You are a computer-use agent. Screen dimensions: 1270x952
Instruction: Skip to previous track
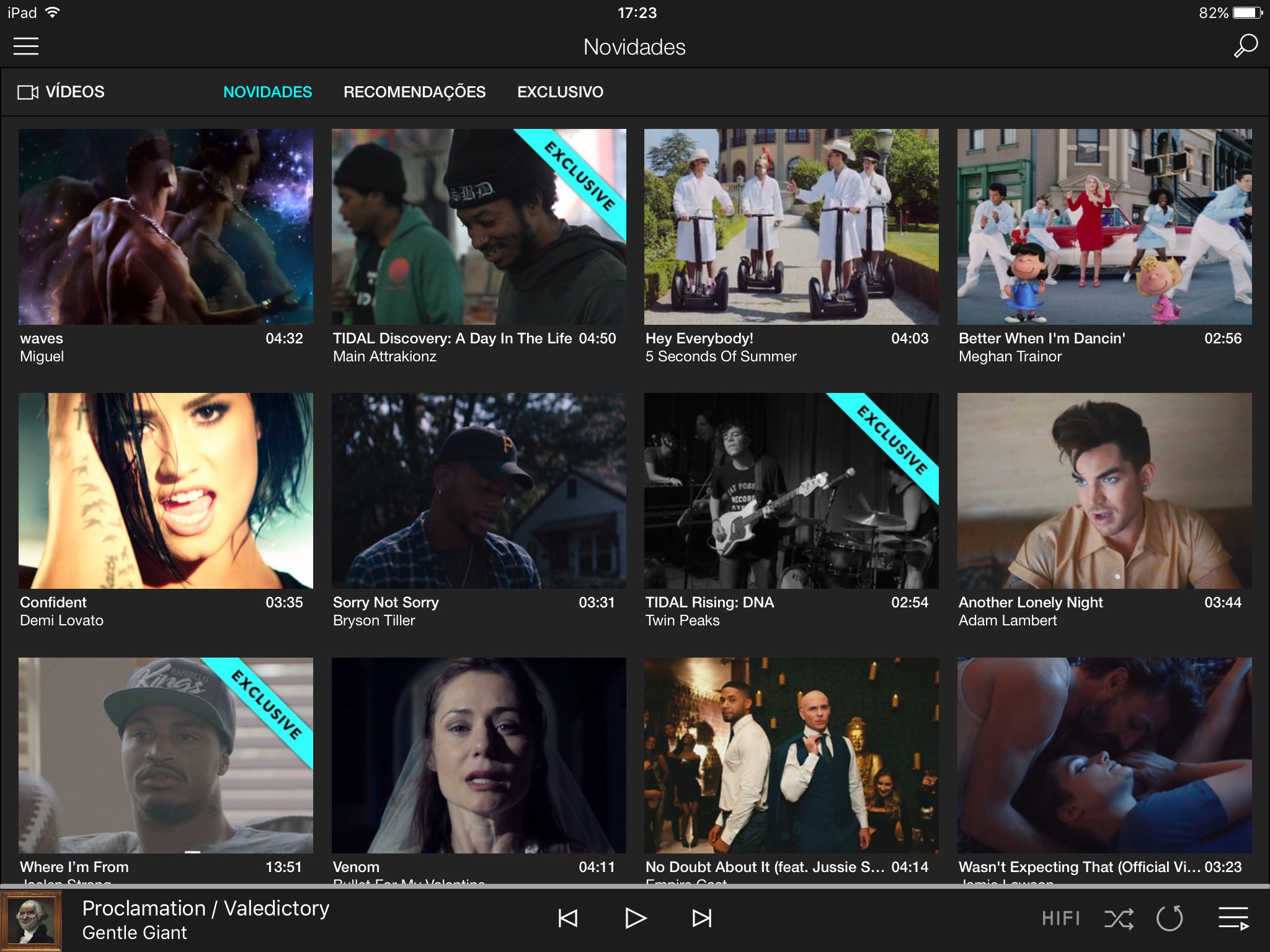(x=568, y=918)
